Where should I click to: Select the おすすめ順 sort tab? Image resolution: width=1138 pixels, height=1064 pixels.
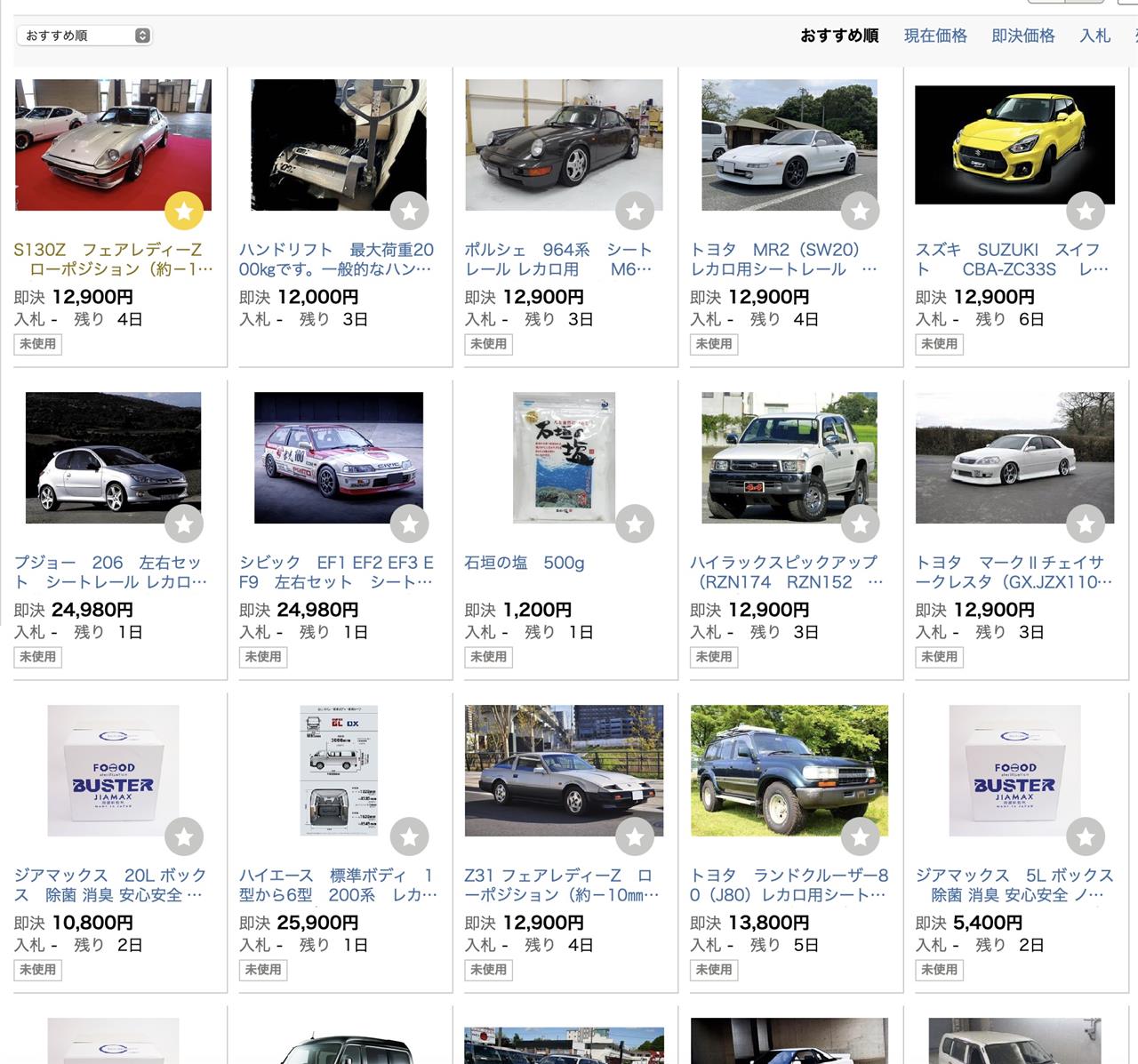point(839,36)
